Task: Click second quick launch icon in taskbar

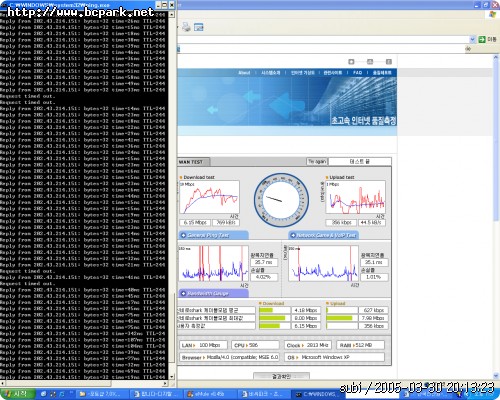Action: click(x=53, y=394)
